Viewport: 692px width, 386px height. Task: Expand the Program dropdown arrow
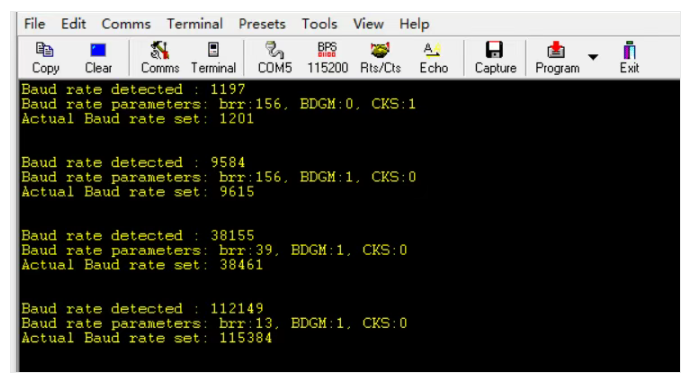coord(593,57)
